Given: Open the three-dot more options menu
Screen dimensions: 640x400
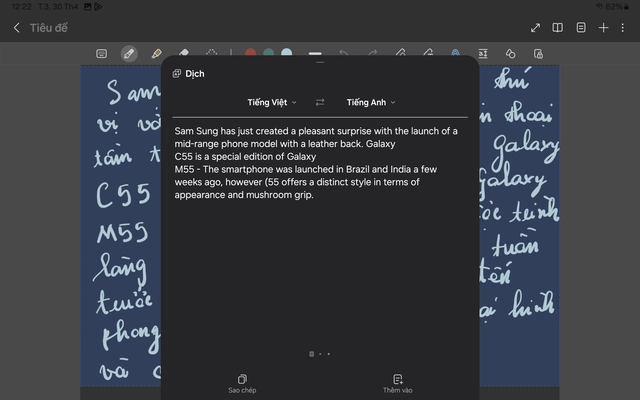Looking at the screenshot, I should click(624, 28).
